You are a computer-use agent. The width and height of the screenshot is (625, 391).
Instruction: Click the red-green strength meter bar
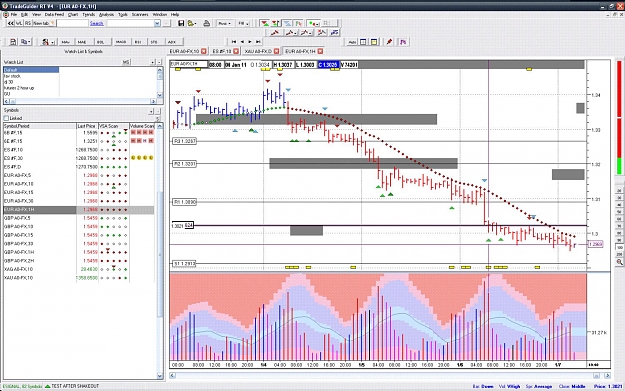[619, 118]
